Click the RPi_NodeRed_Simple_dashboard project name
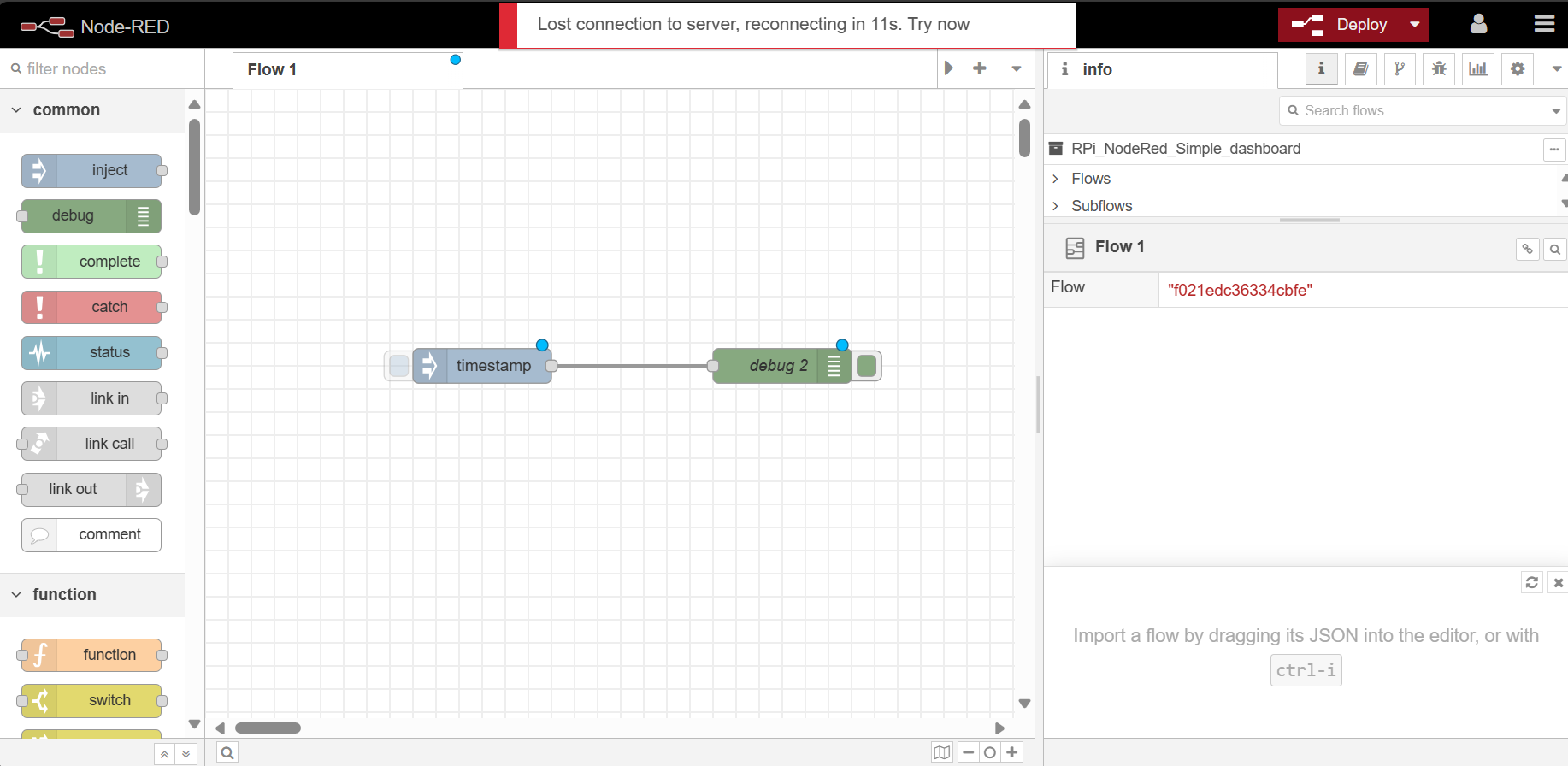This screenshot has width=1568, height=766. [1186, 149]
